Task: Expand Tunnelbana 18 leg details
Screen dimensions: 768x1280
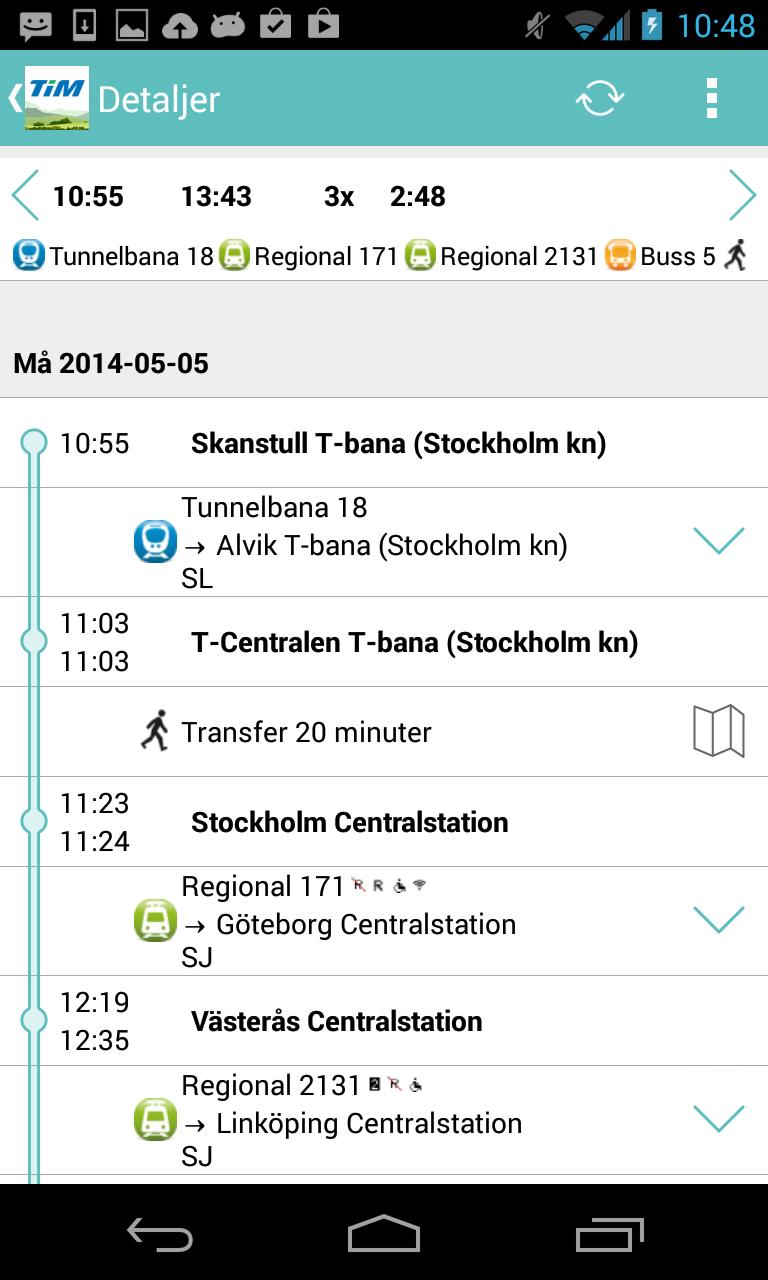Action: (x=719, y=541)
